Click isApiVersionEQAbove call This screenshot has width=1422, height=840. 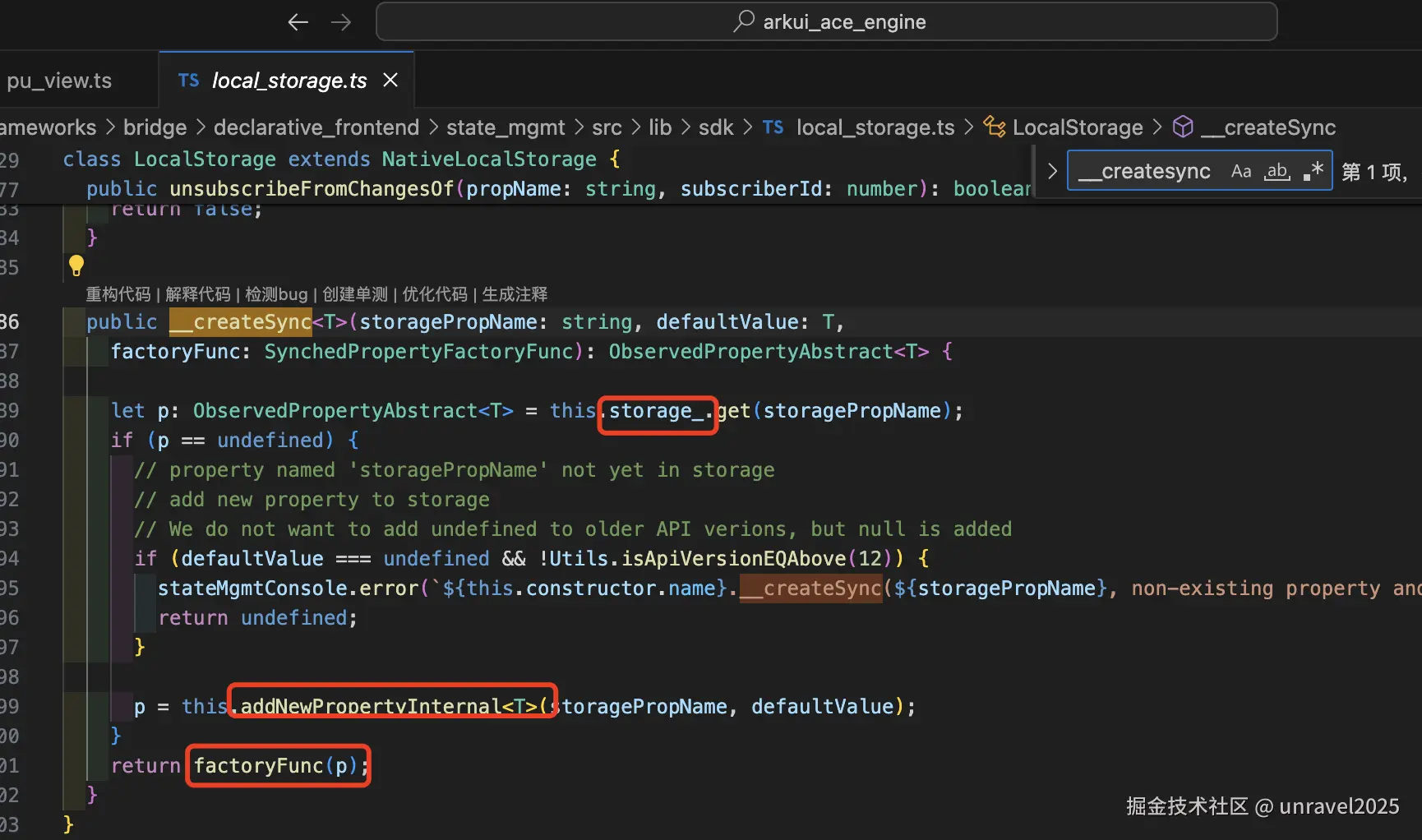tap(733, 558)
